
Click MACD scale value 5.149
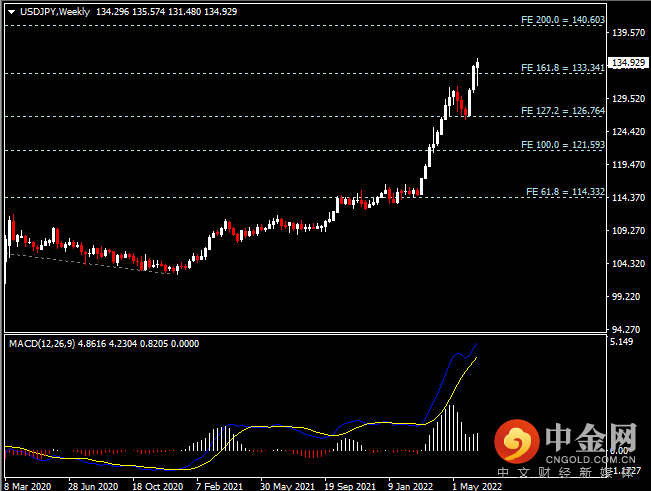pos(622,342)
